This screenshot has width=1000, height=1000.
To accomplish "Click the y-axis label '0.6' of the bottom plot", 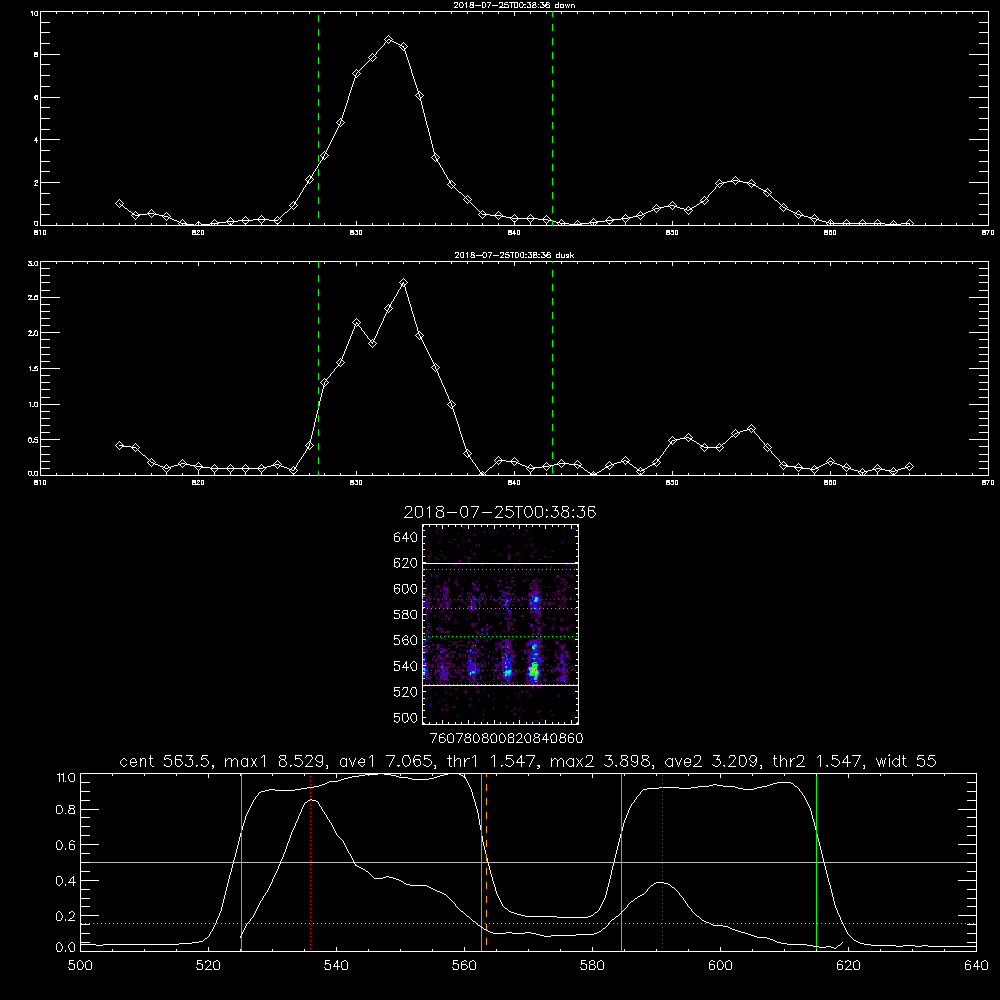I will pyautogui.click(x=65, y=845).
